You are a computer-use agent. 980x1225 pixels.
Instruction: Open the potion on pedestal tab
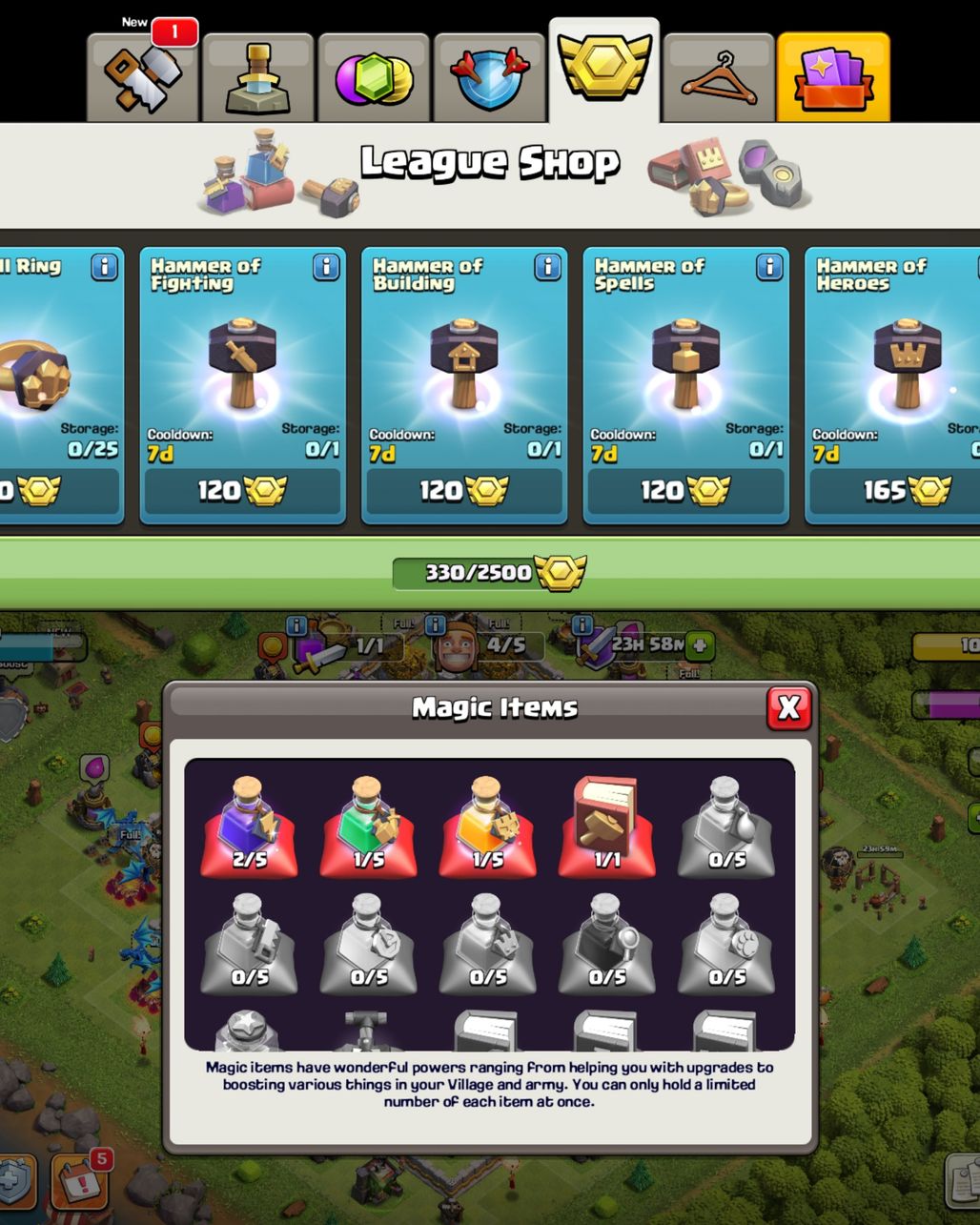click(x=258, y=78)
